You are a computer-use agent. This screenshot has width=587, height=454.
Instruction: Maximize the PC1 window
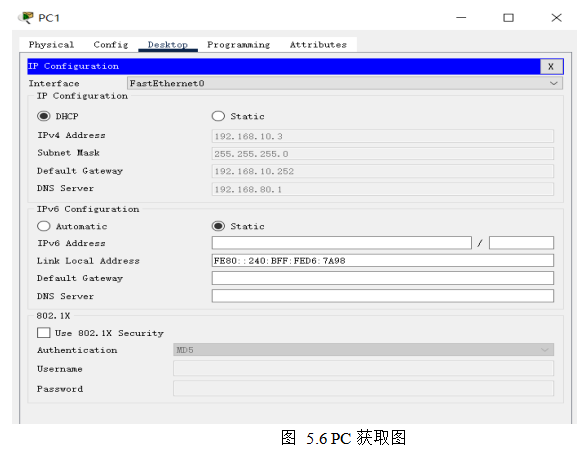point(508,18)
